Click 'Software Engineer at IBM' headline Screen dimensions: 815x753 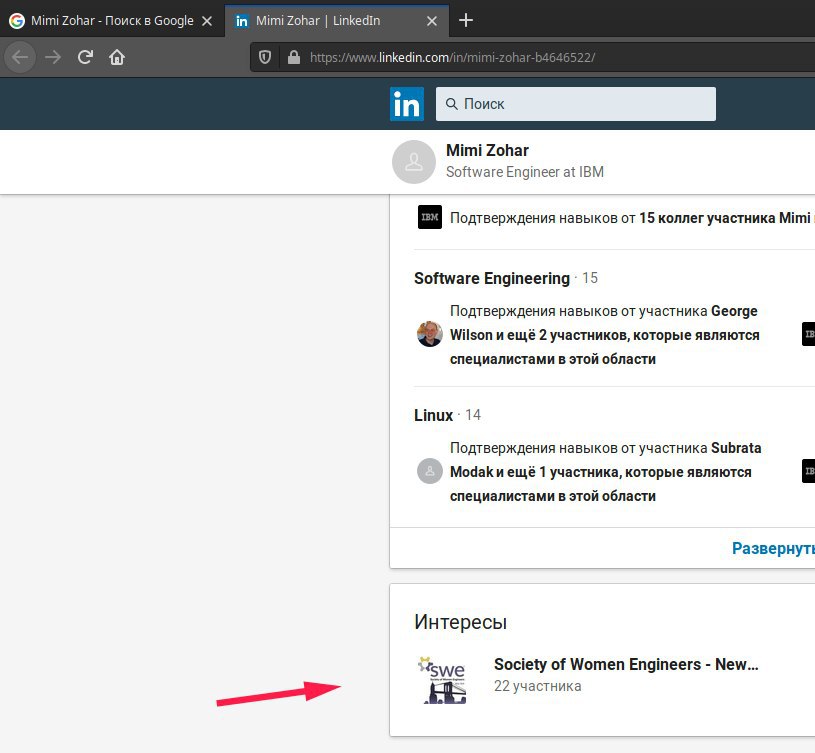pyautogui.click(x=525, y=172)
